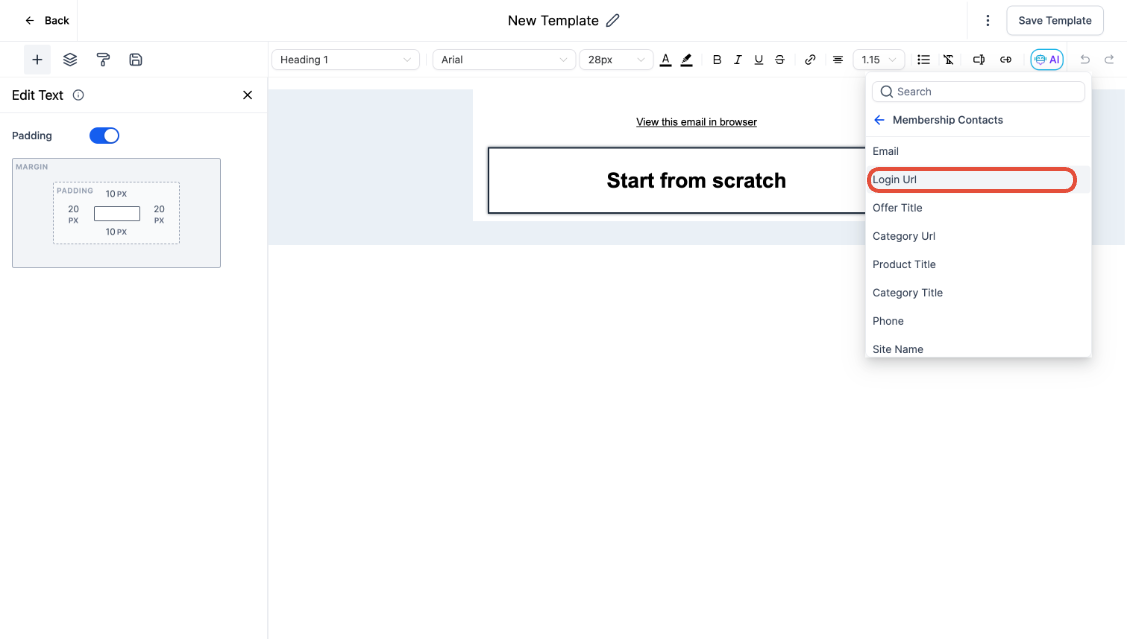Open the layers panel icon
The height and width of the screenshot is (639, 1127).
coord(70,60)
